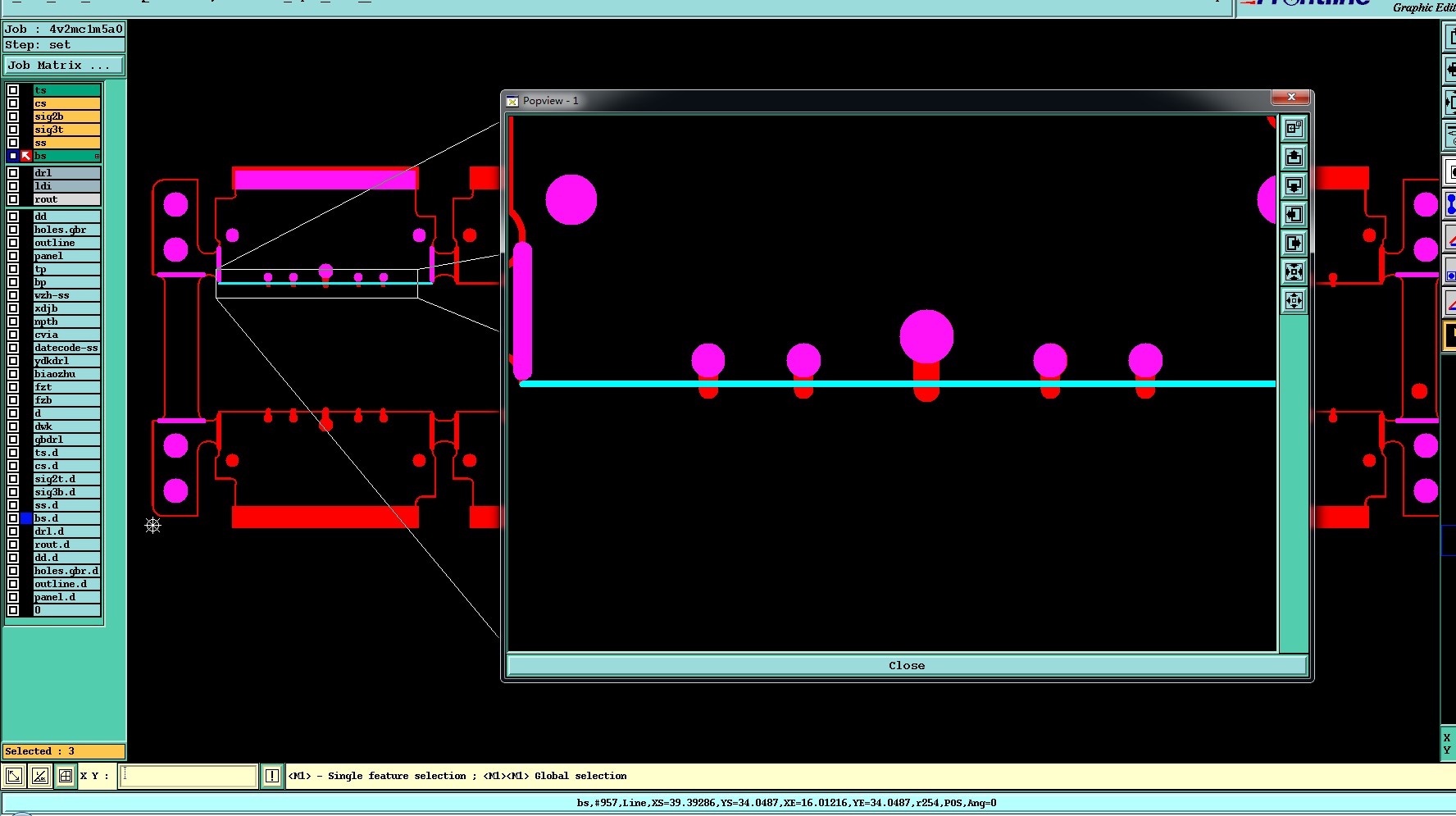Click the feature info text at bottom status bar
Image resolution: width=1456 pixels, height=816 pixels.
(786, 803)
